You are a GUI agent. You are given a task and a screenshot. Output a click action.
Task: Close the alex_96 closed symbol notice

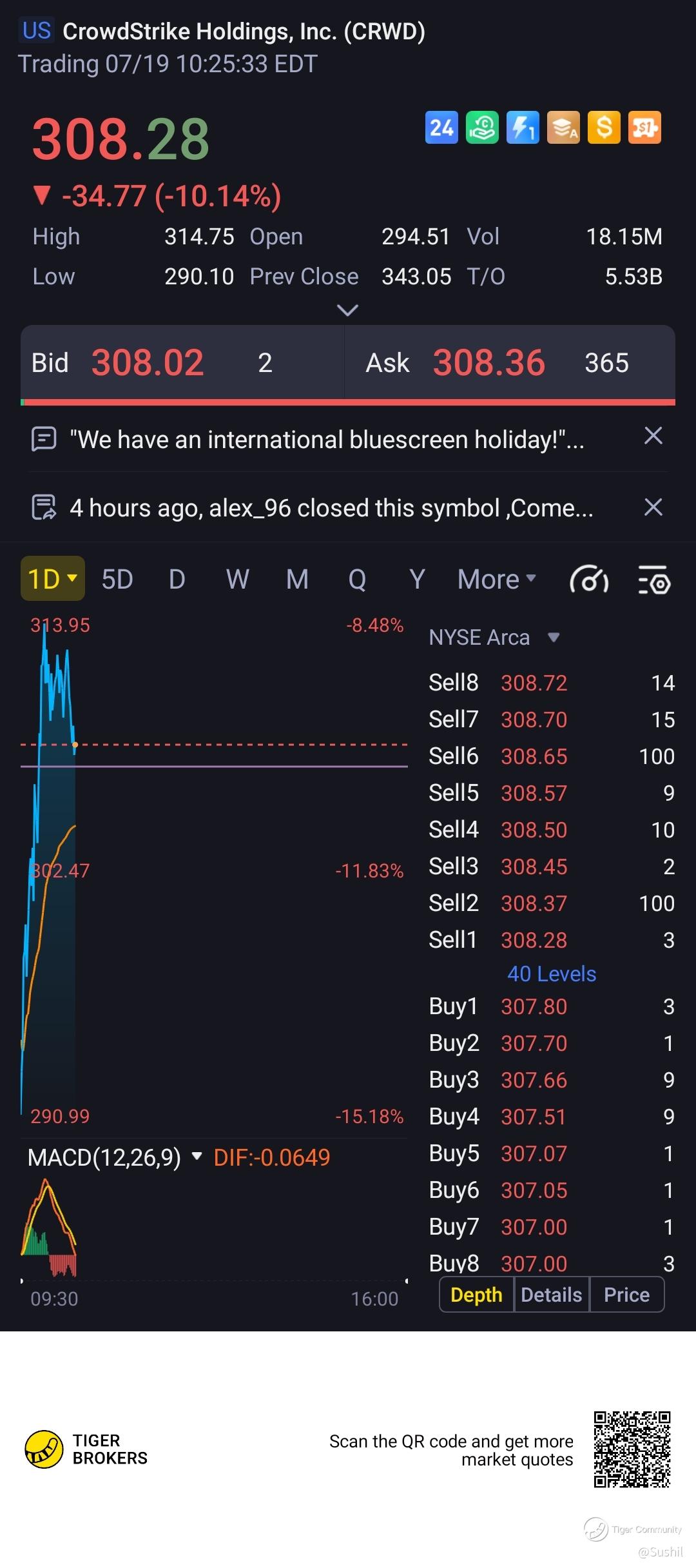pos(653,507)
